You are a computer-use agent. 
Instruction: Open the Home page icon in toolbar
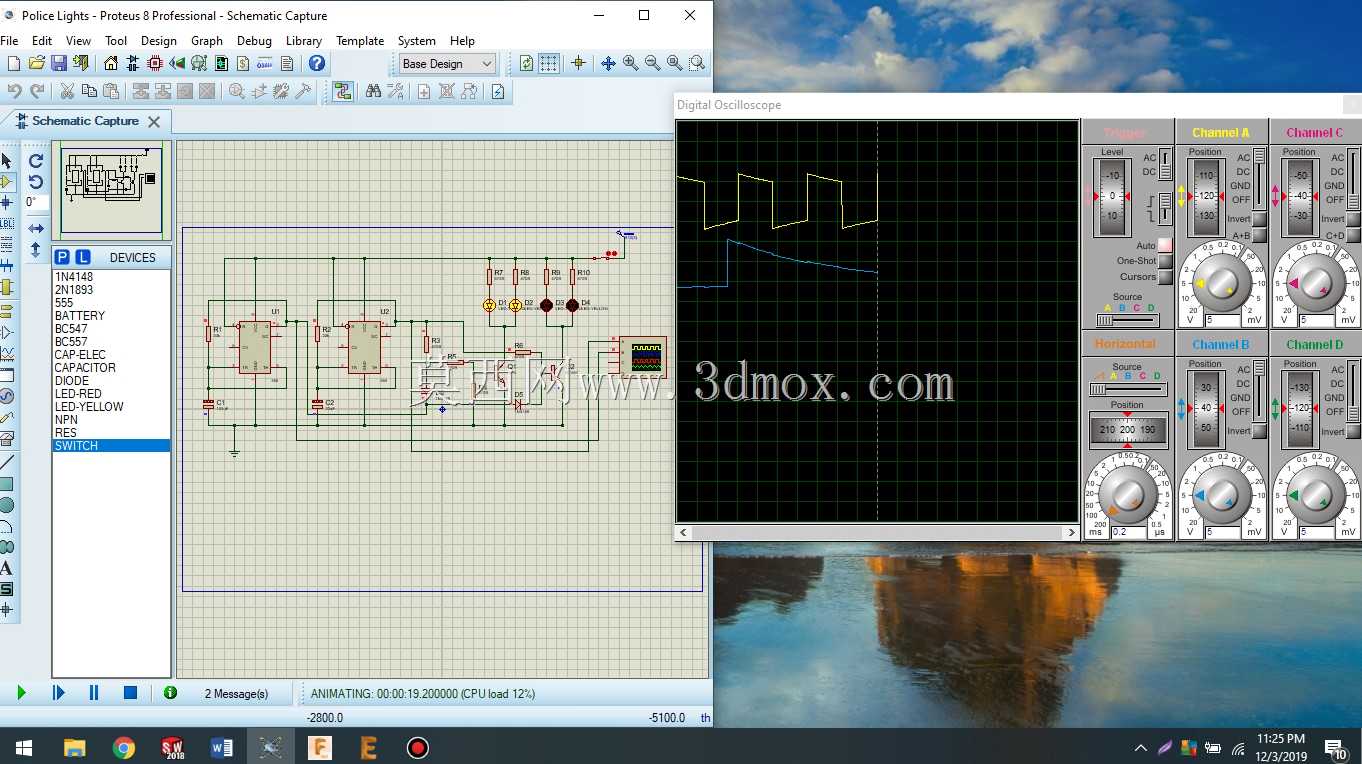point(111,63)
